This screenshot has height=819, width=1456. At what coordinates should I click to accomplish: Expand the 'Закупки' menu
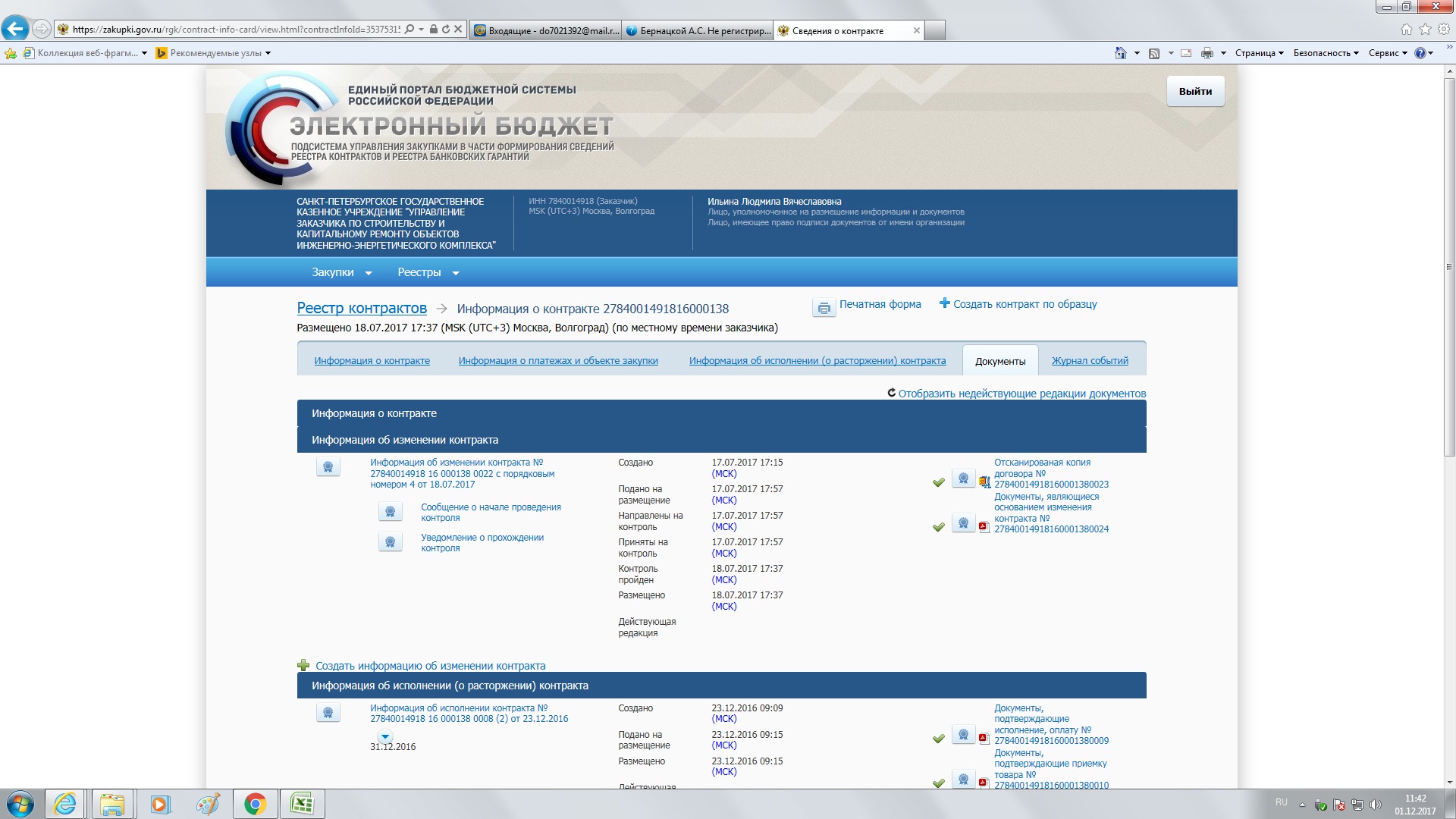341,272
